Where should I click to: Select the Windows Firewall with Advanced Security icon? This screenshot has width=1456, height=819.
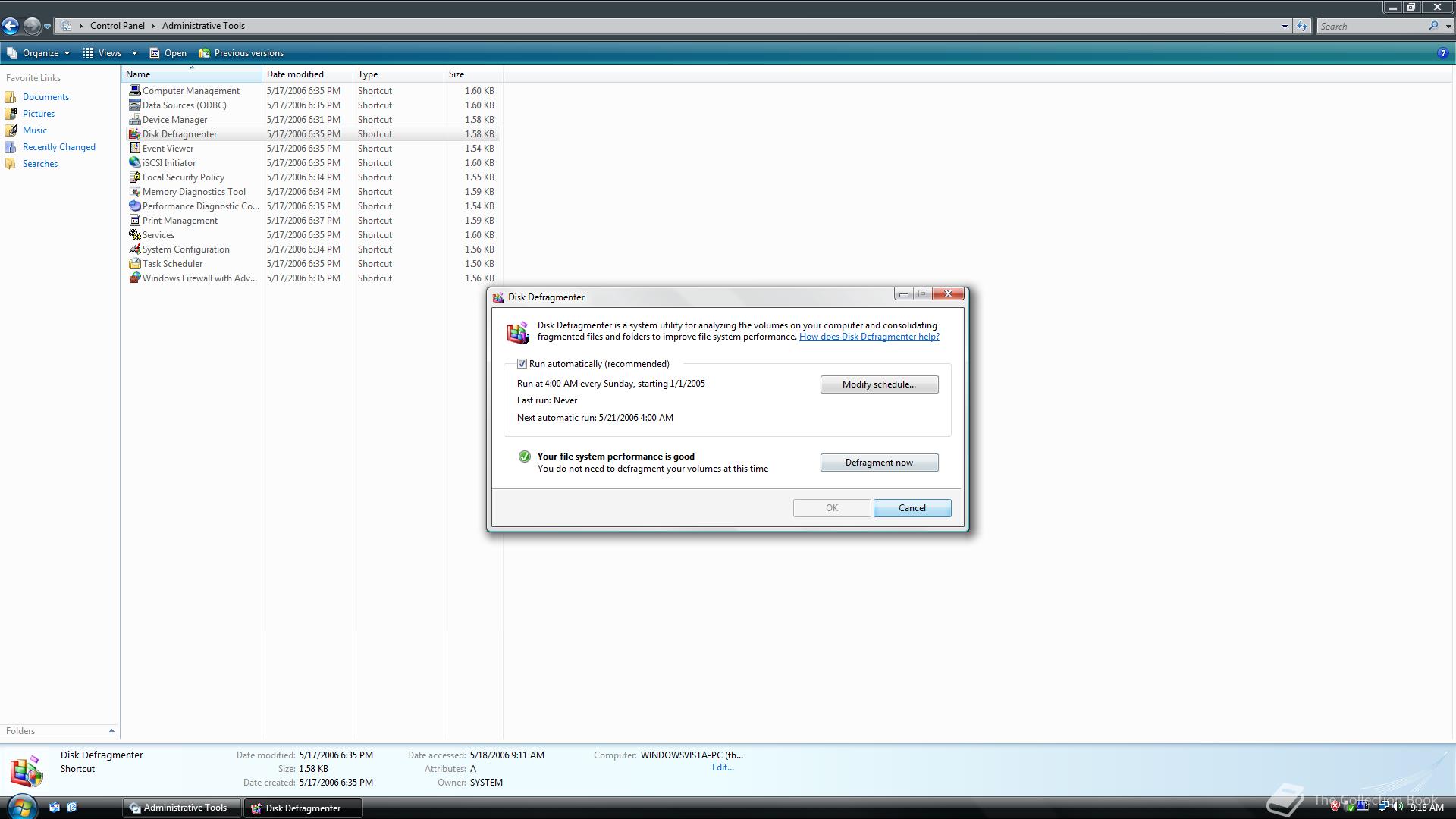point(135,278)
